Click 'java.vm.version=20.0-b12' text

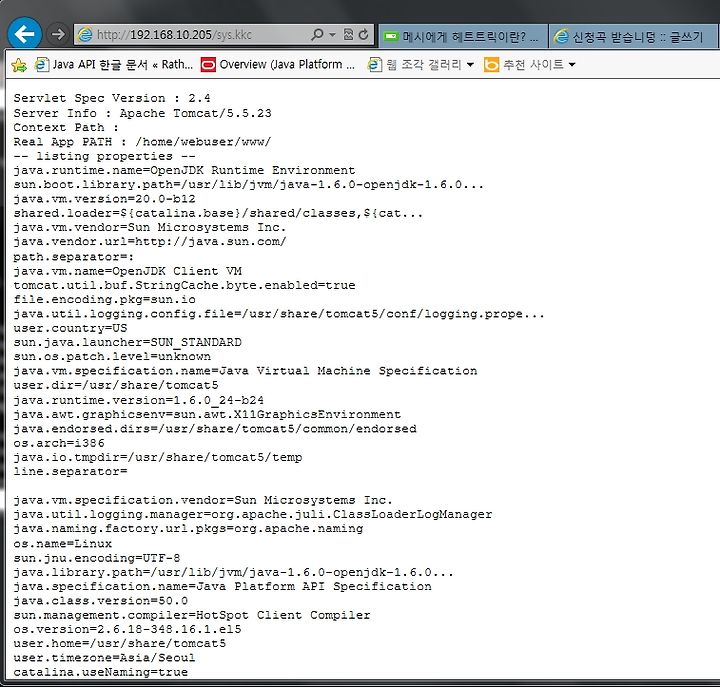point(104,199)
